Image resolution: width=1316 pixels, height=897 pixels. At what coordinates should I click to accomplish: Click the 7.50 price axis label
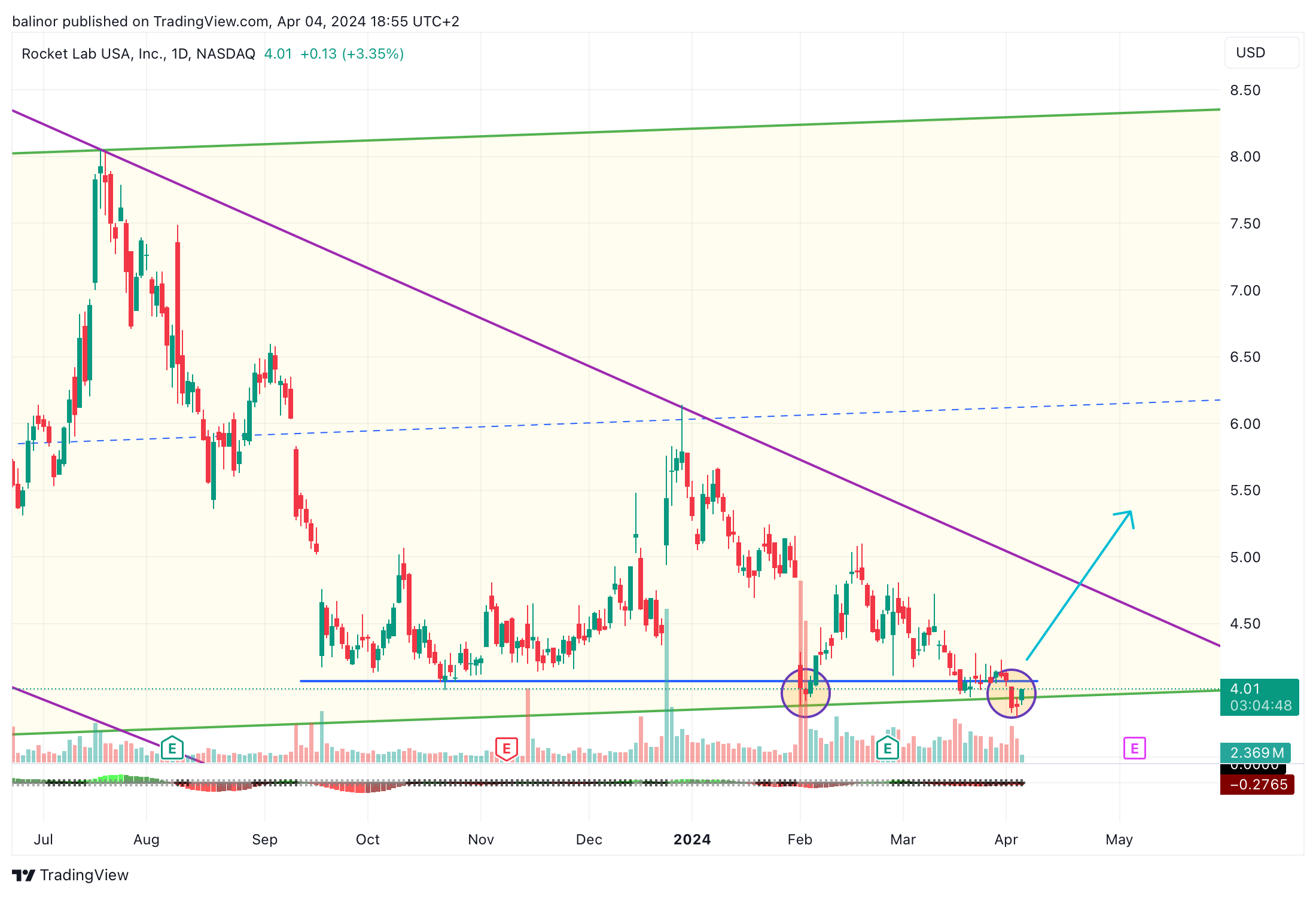1245,224
